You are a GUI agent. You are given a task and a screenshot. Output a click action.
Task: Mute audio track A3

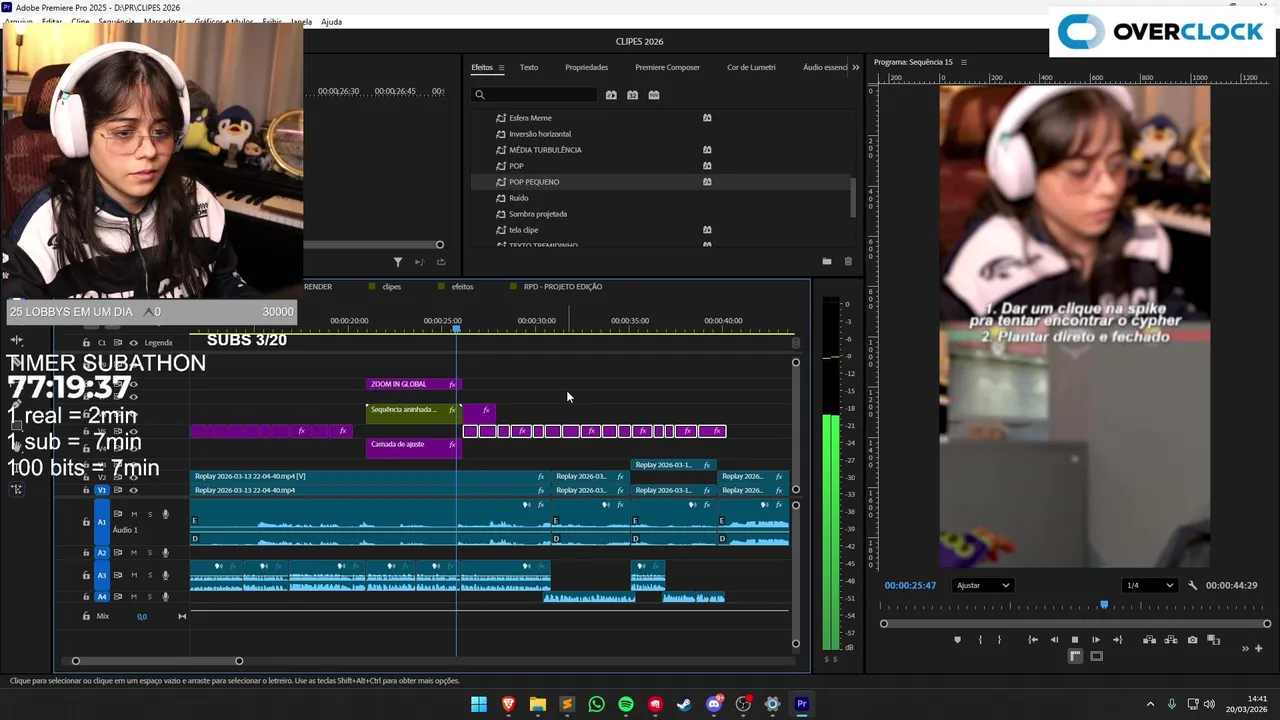click(134, 575)
